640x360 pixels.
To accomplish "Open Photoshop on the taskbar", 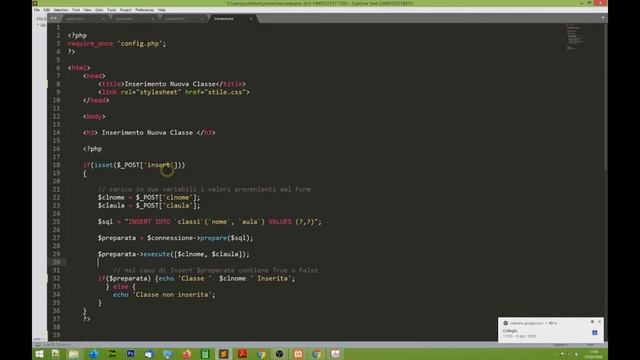I will 131,354.
